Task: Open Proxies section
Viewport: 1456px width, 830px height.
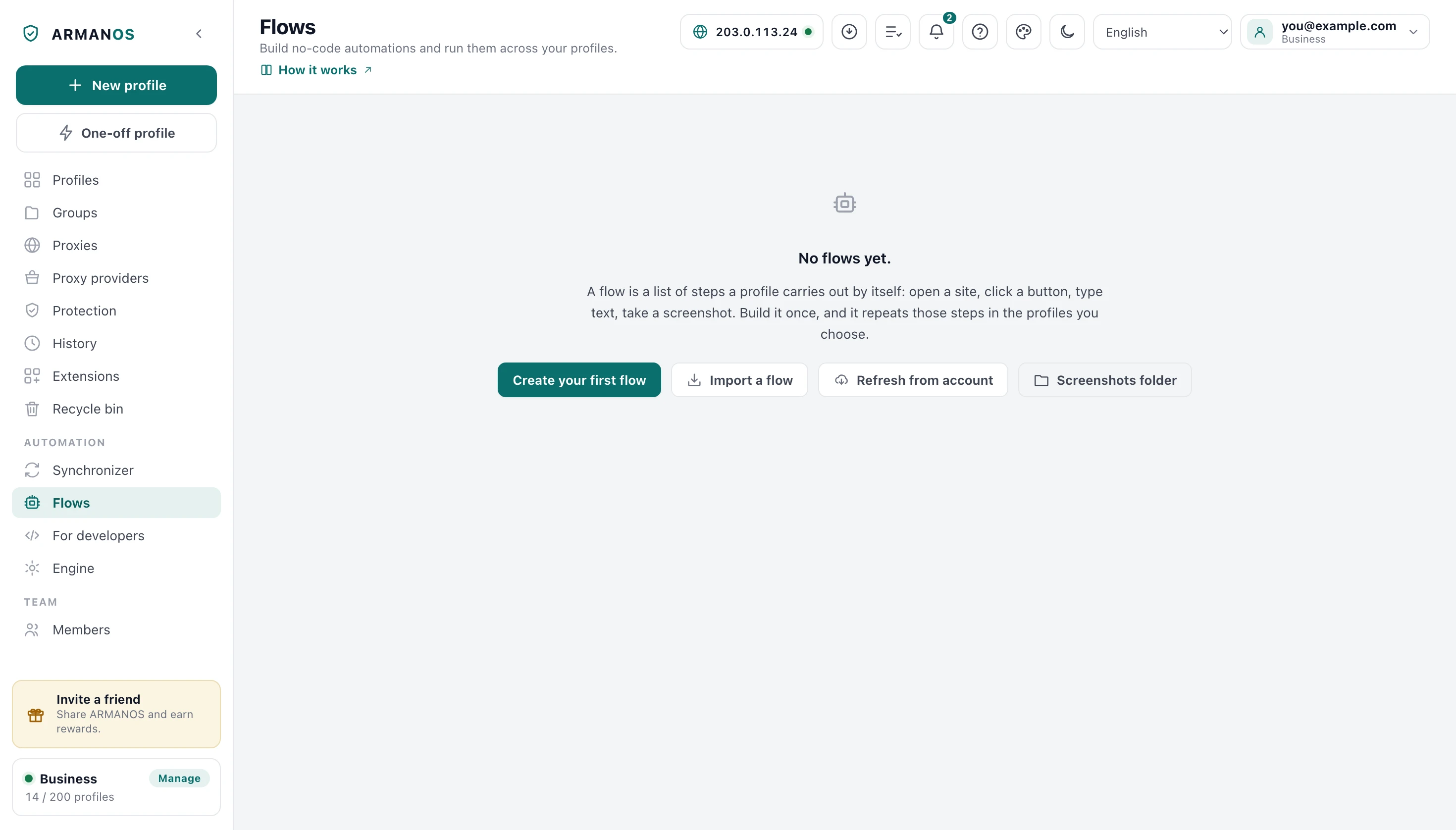Action: 116,245
